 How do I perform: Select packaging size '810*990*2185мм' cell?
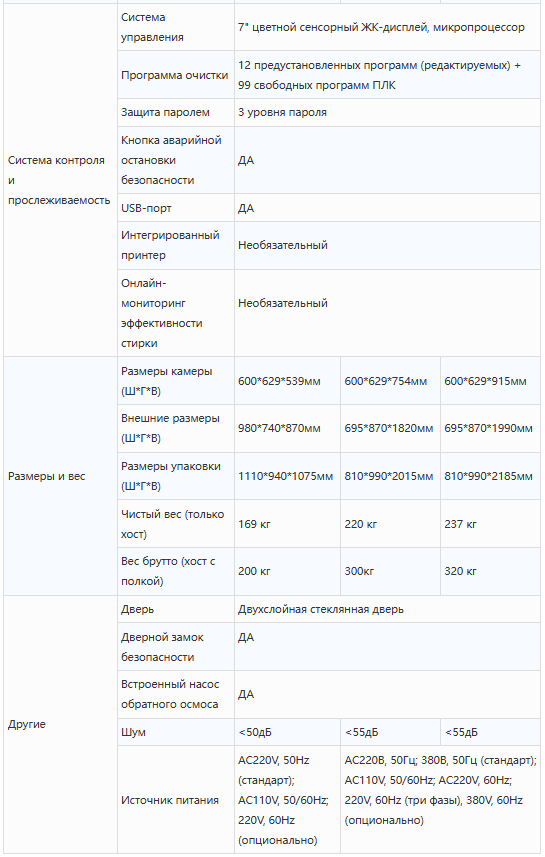pyautogui.click(x=490, y=476)
